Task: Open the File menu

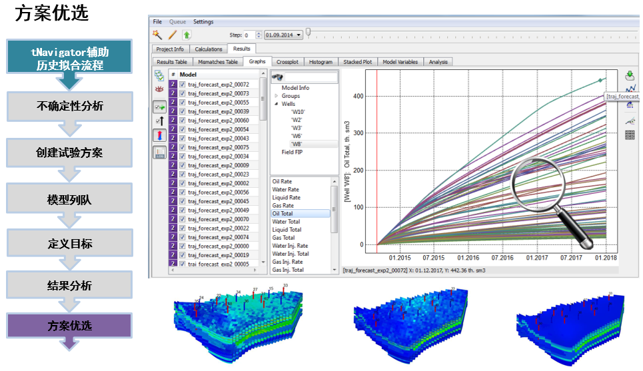Action: (157, 22)
